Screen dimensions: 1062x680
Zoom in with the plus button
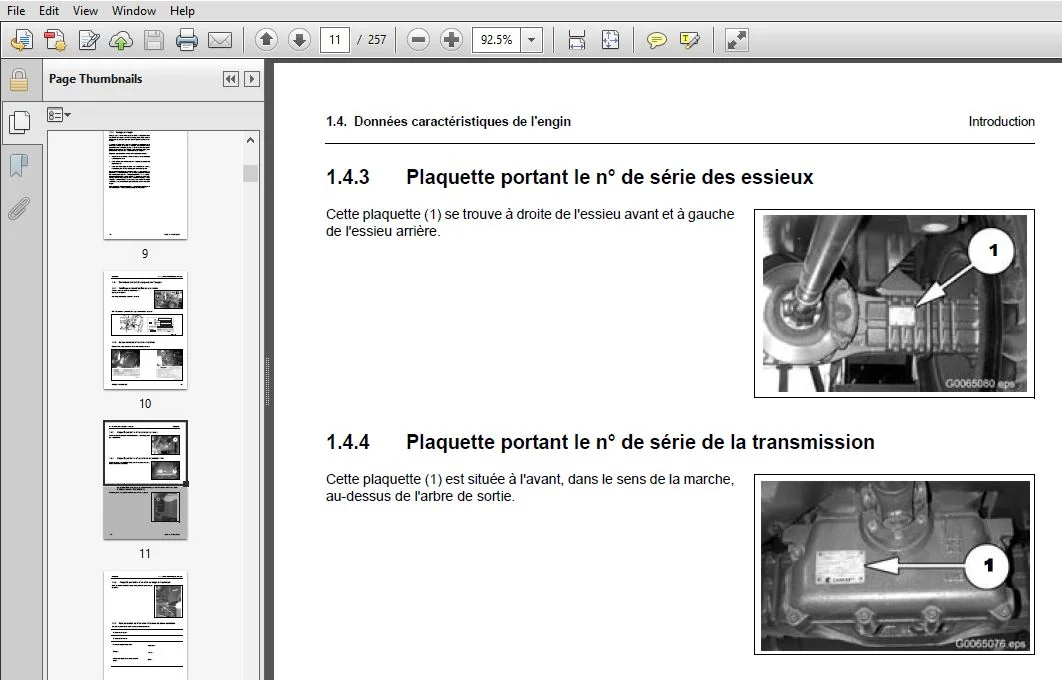[x=451, y=40]
